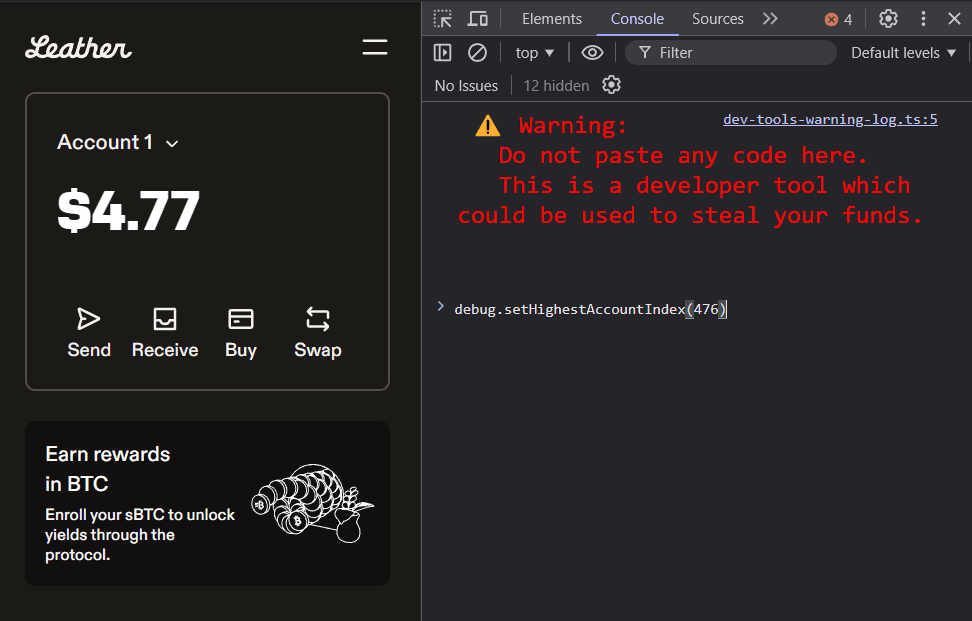Screen dimensions: 972x621
Task: Open the dev-tools-warning-log.ts:5 source link
Action: pyautogui.click(x=830, y=120)
